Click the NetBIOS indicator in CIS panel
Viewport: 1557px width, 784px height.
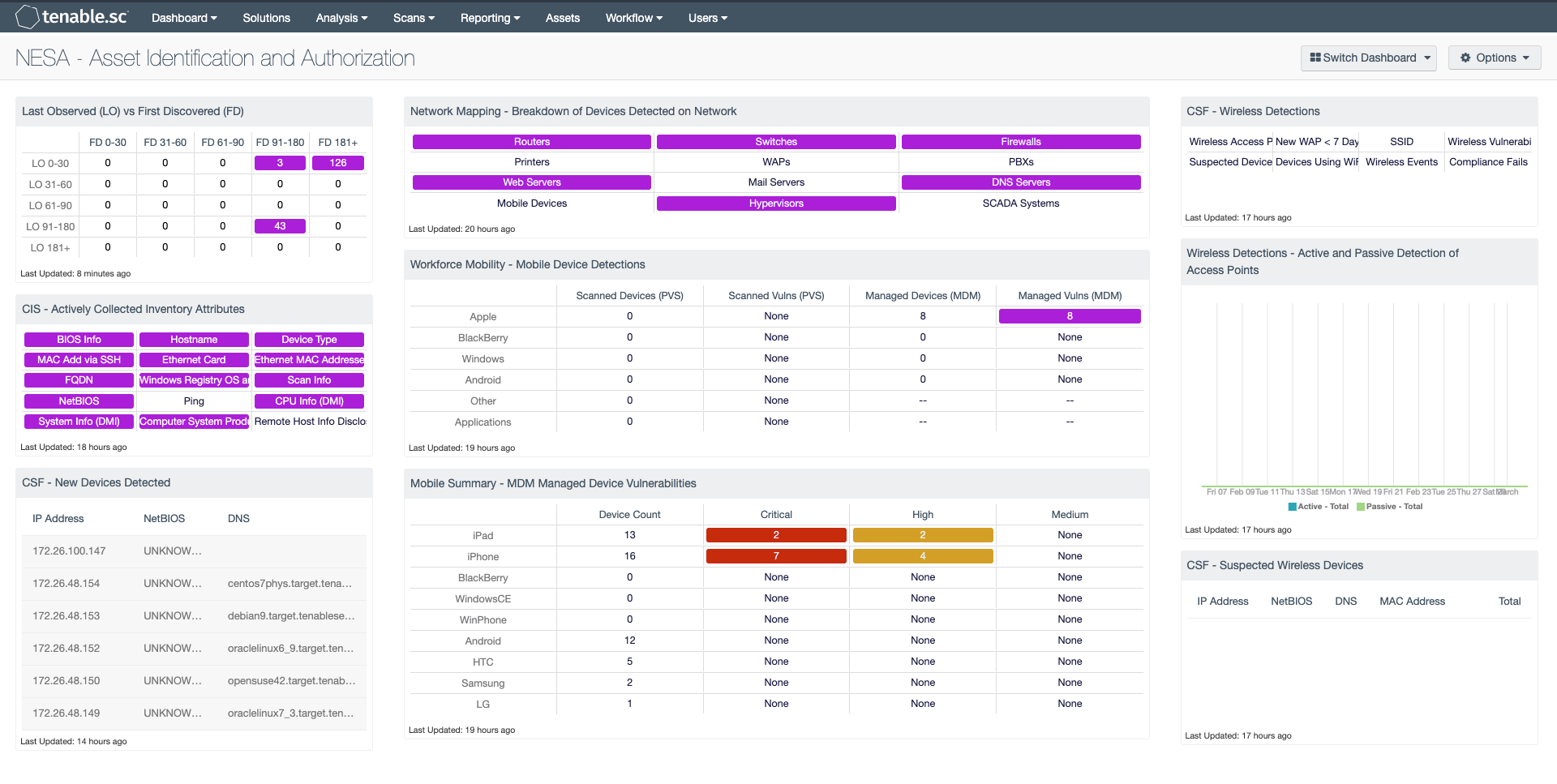[x=79, y=401]
